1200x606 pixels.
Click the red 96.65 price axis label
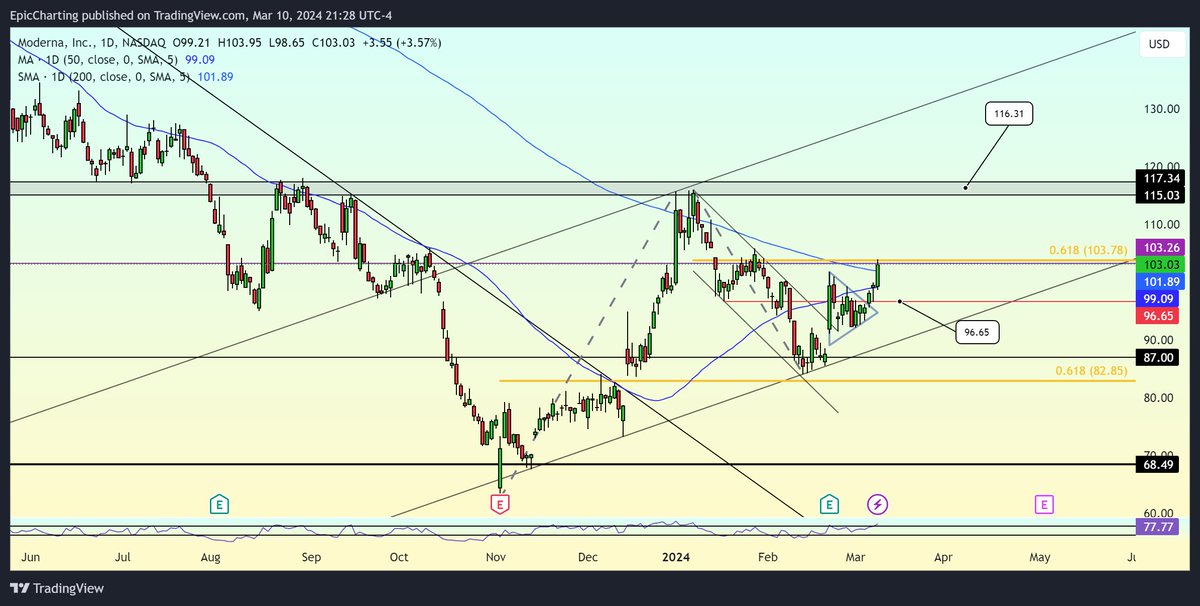point(1159,315)
